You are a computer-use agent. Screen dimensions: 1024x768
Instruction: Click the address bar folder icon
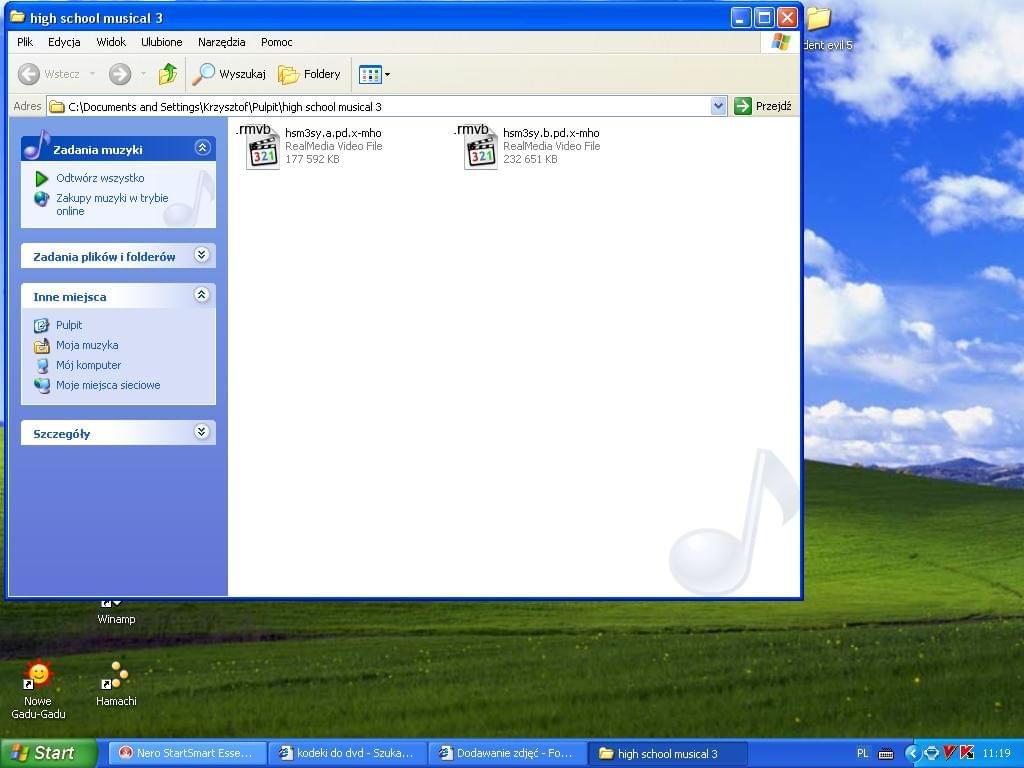(57, 106)
